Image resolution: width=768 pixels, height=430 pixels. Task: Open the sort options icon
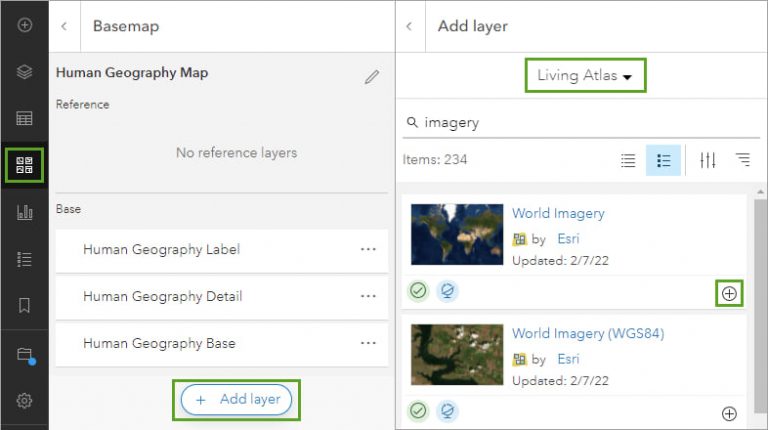[x=742, y=160]
